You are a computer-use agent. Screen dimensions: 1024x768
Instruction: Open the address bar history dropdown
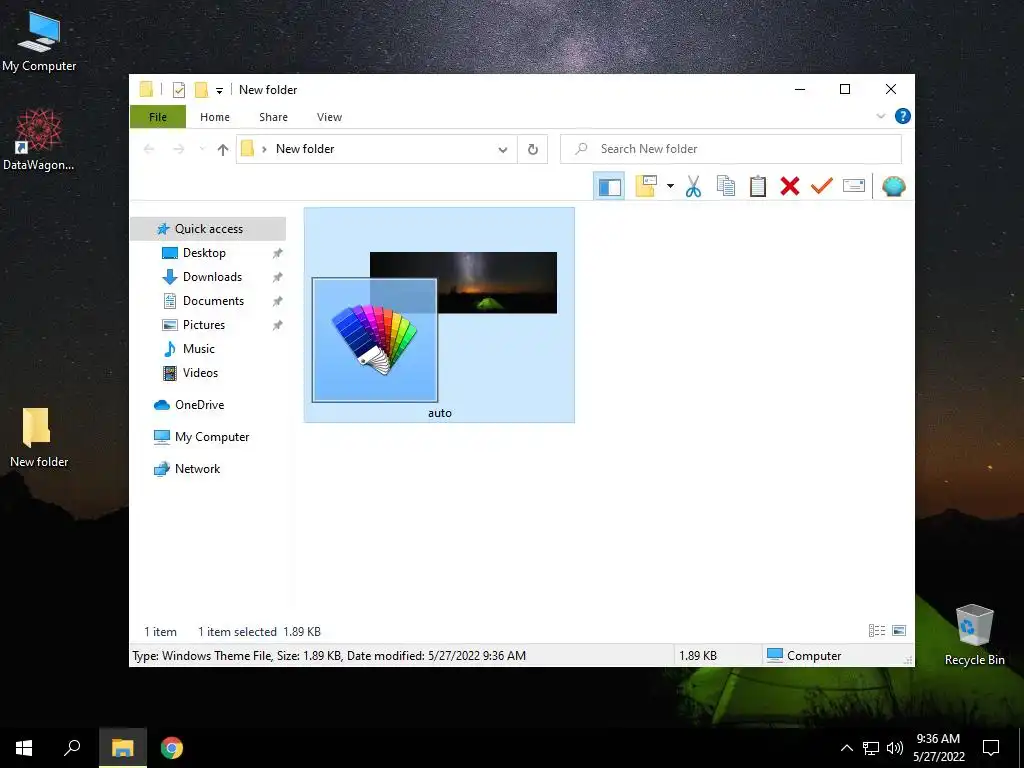(x=503, y=150)
